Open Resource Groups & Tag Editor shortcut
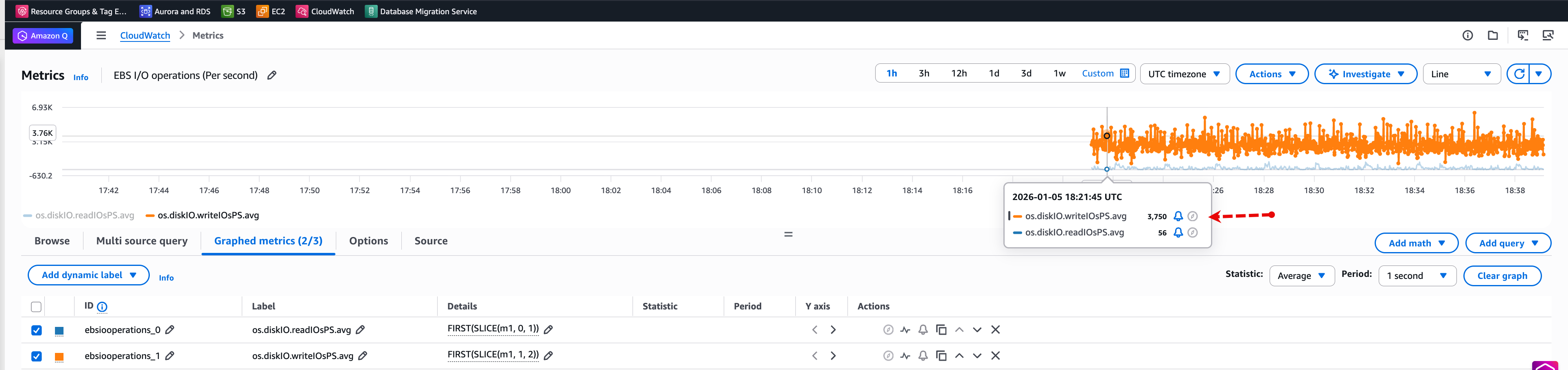This screenshot has width=1568, height=370. point(71,11)
